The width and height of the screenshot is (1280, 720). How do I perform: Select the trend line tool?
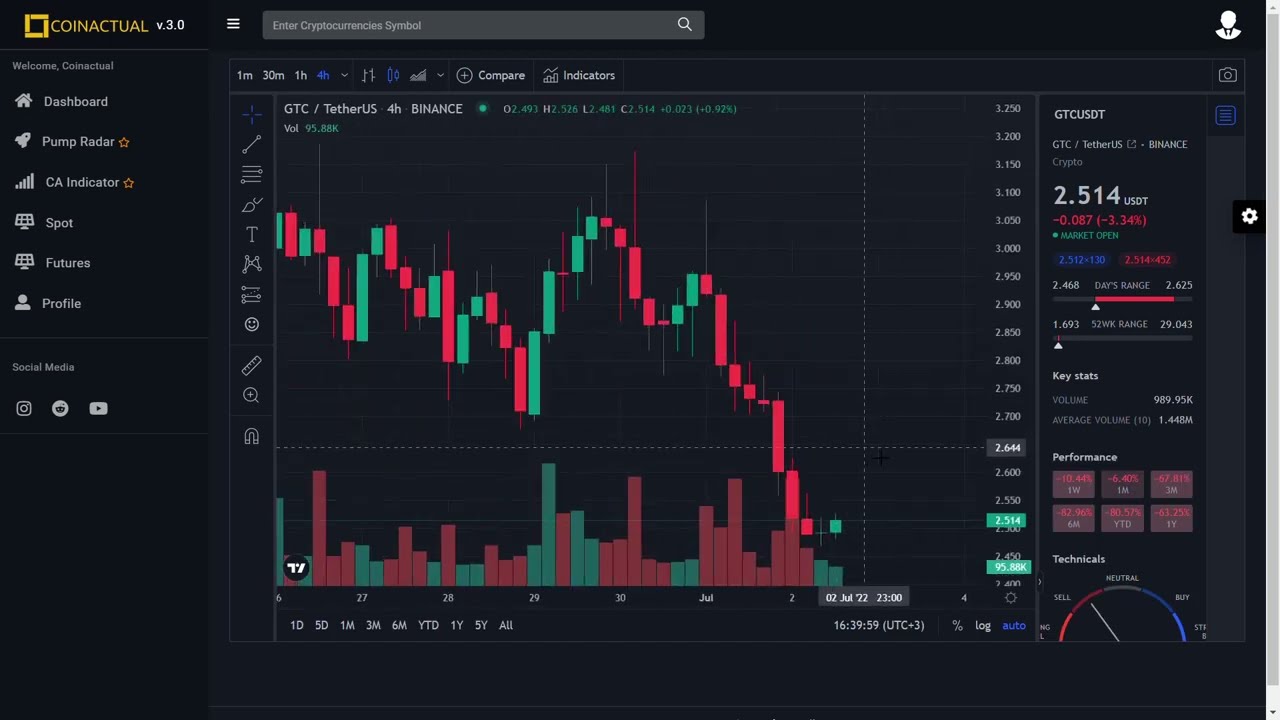point(252,145)
